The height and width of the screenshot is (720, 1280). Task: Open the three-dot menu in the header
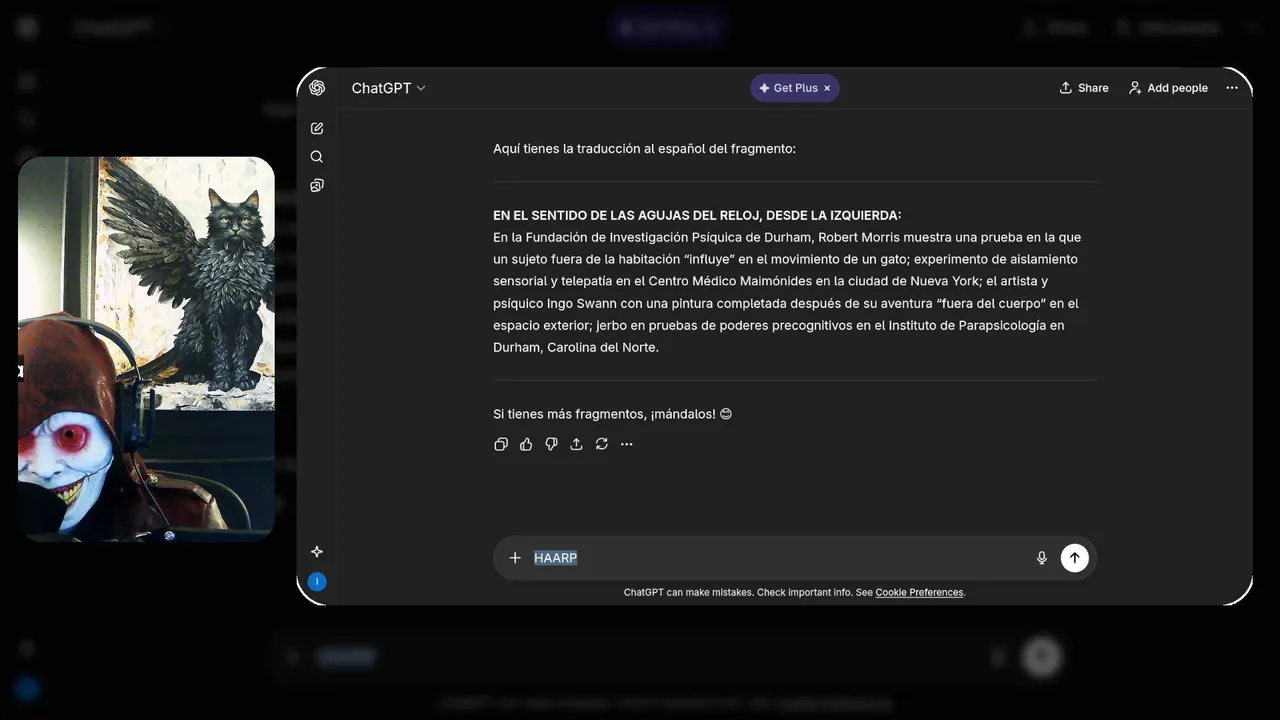[x=1232, y=88]
